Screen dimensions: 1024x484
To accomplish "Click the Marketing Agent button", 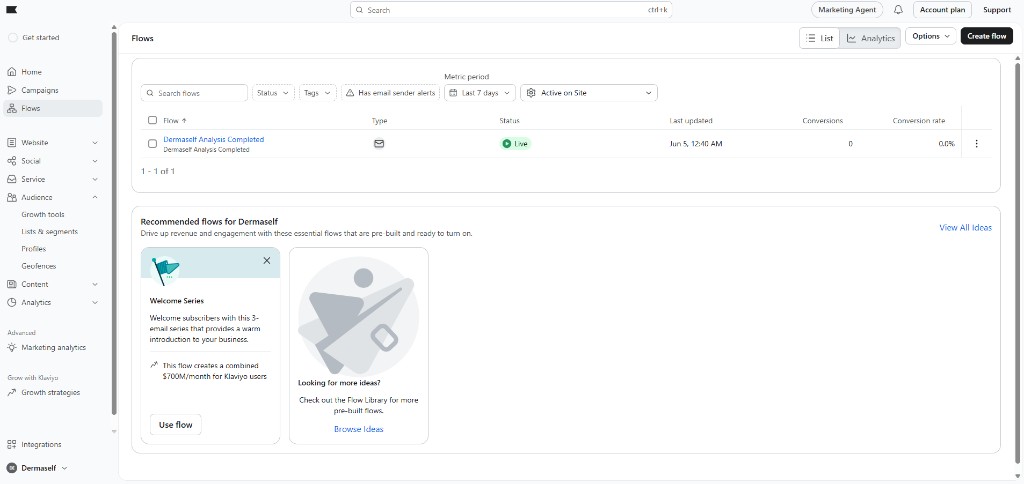I will pos(846,10).
